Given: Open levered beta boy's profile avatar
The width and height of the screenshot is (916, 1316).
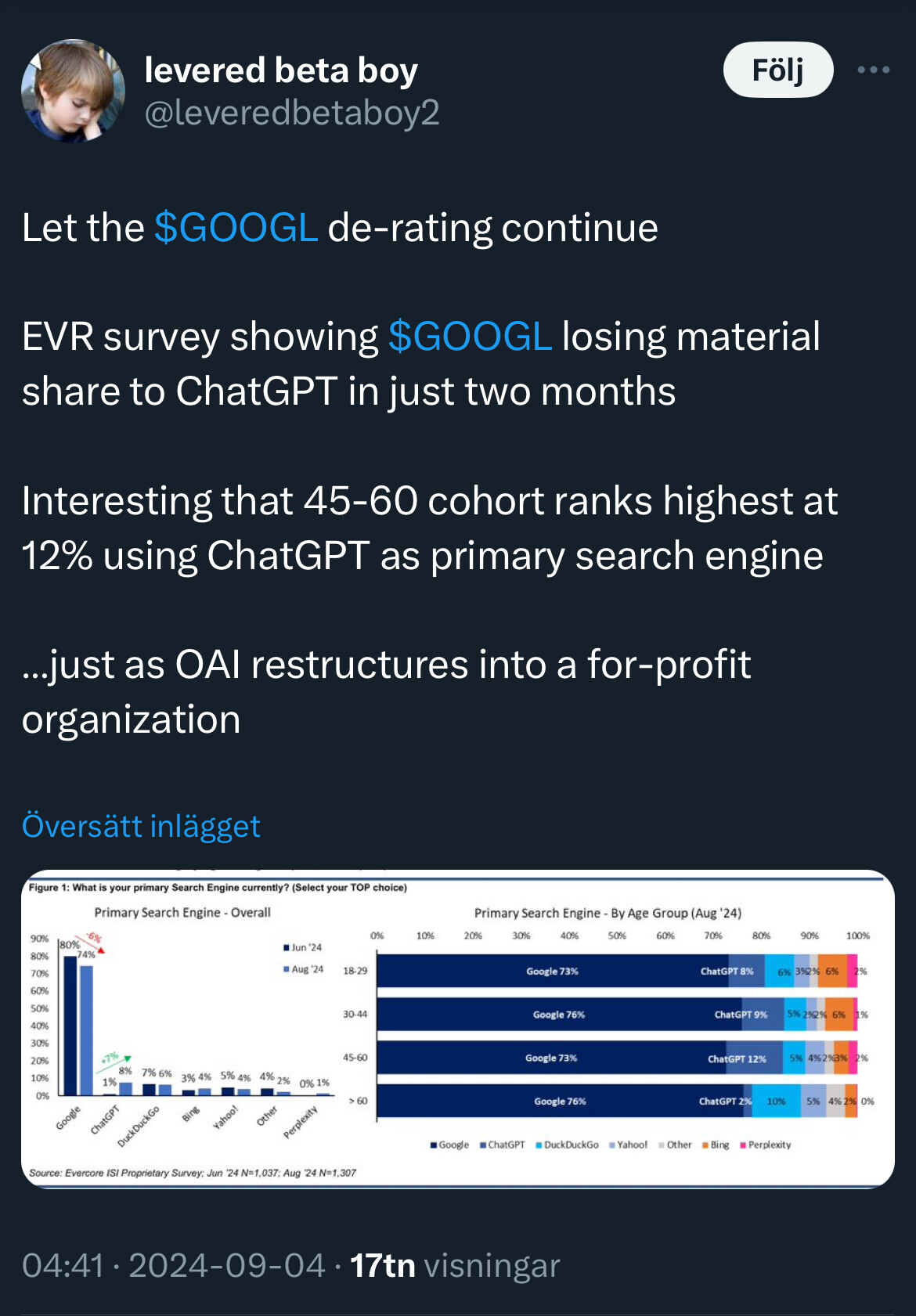Looking at the screenshot, I should tap(73, 91).
